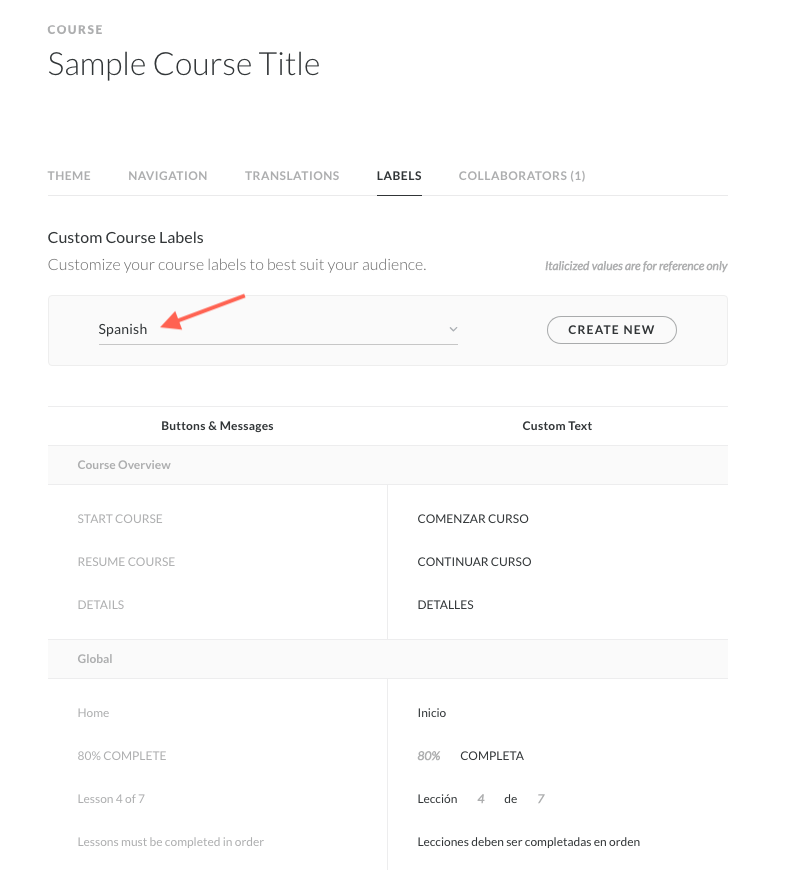Click the COMPLETA text field
Viewport: 788px width, 870px height.
[x=492, y=756]
